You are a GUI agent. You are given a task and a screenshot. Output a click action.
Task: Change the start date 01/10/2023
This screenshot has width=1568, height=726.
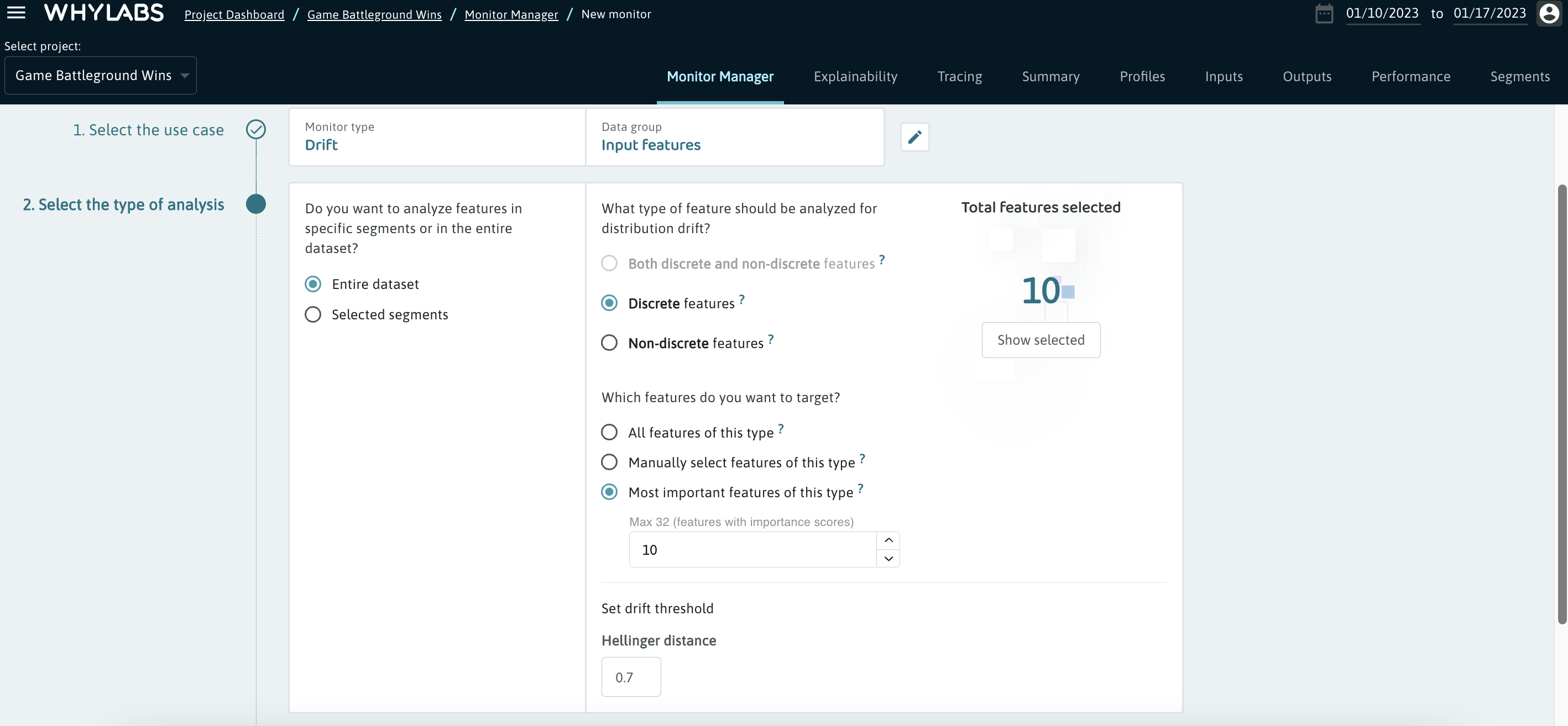(x=1383, y=12)
